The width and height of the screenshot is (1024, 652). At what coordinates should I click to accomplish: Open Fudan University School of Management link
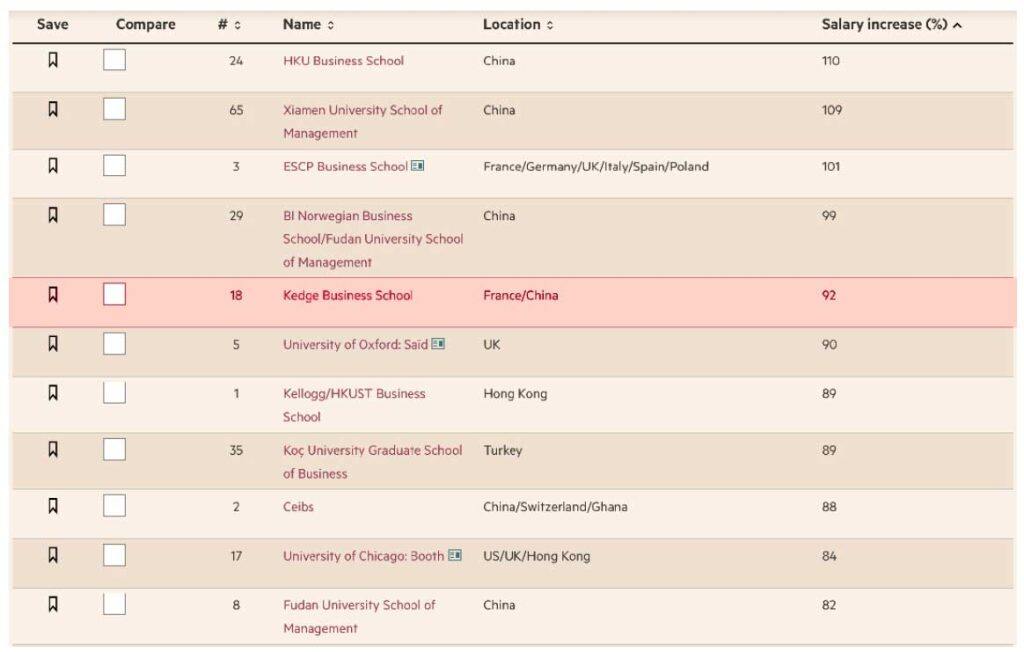(x=359, y=605)
